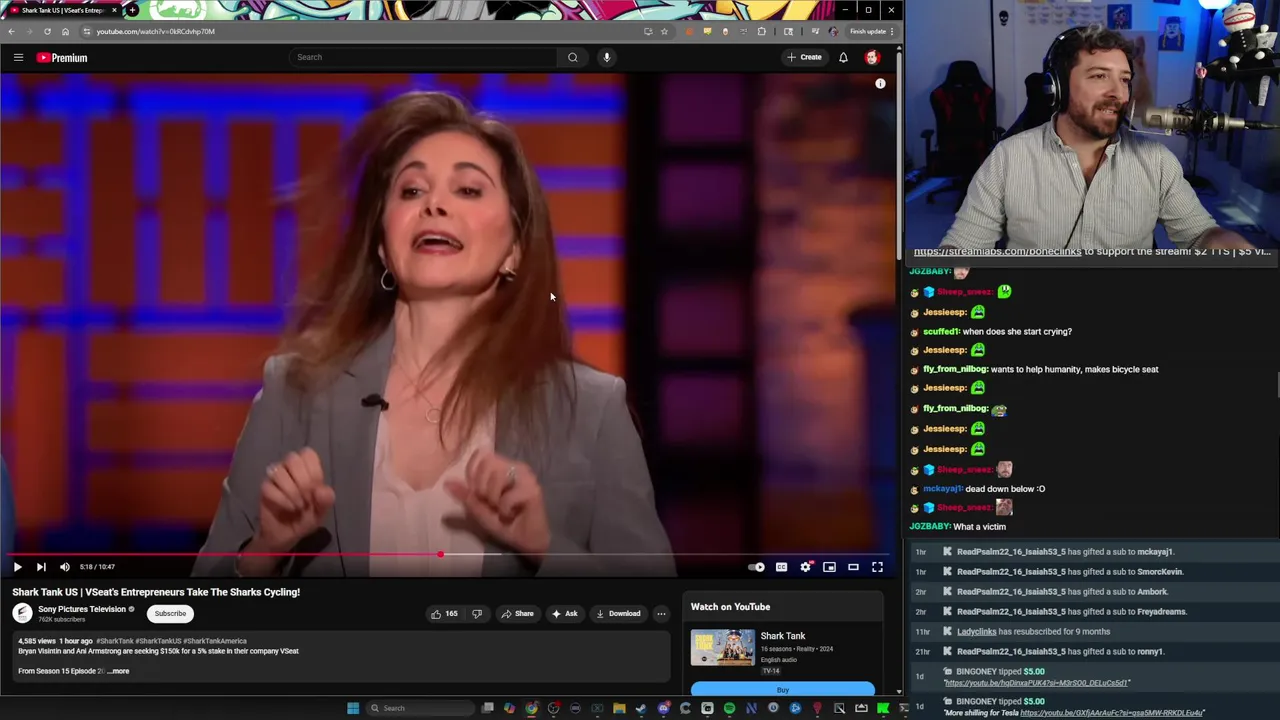The image size is (1280, 720).
Task: Click the Shark Tank show thumbnail
Action: coord(723,648)
